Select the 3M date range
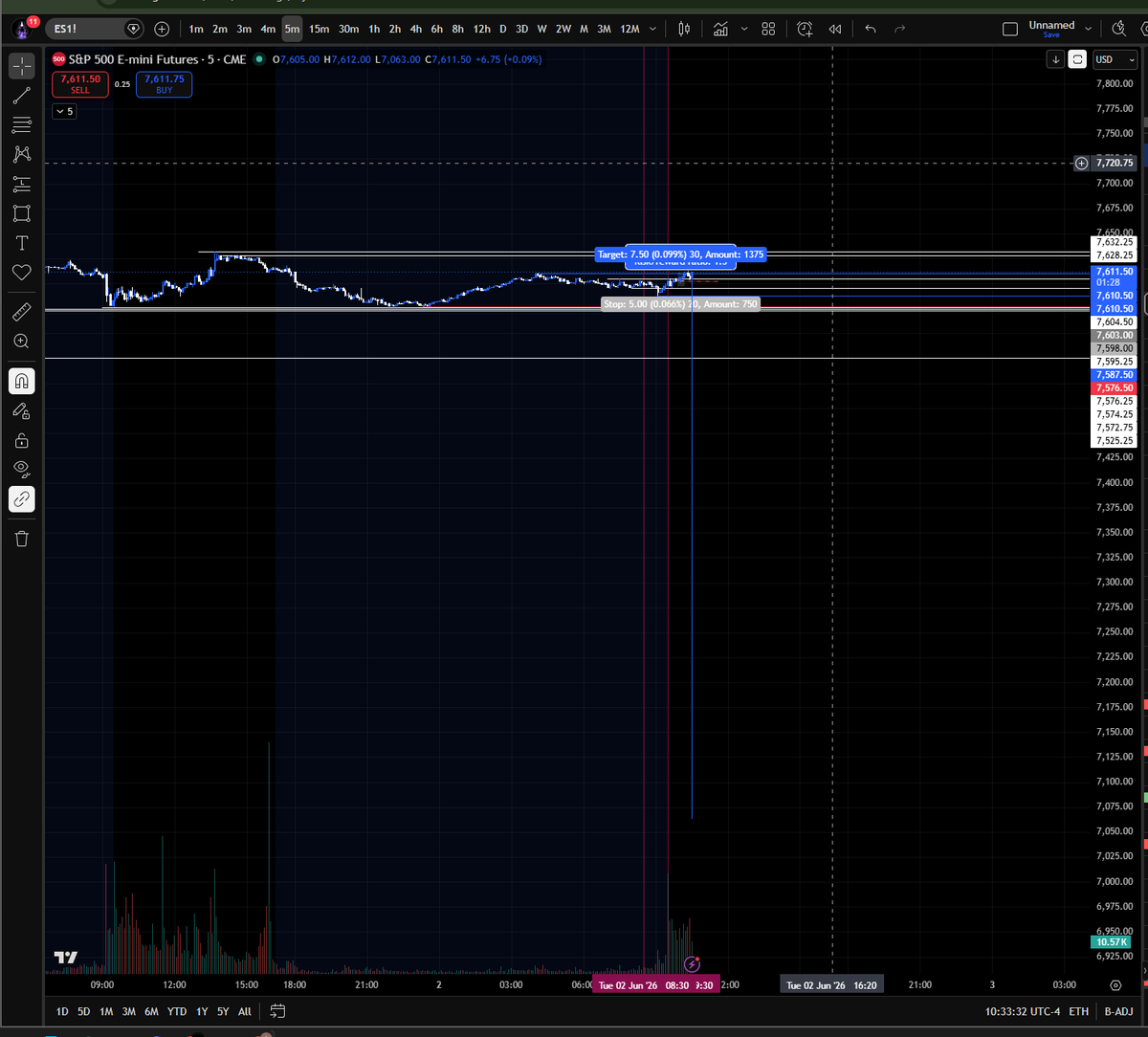 (x=128, y=1011)
